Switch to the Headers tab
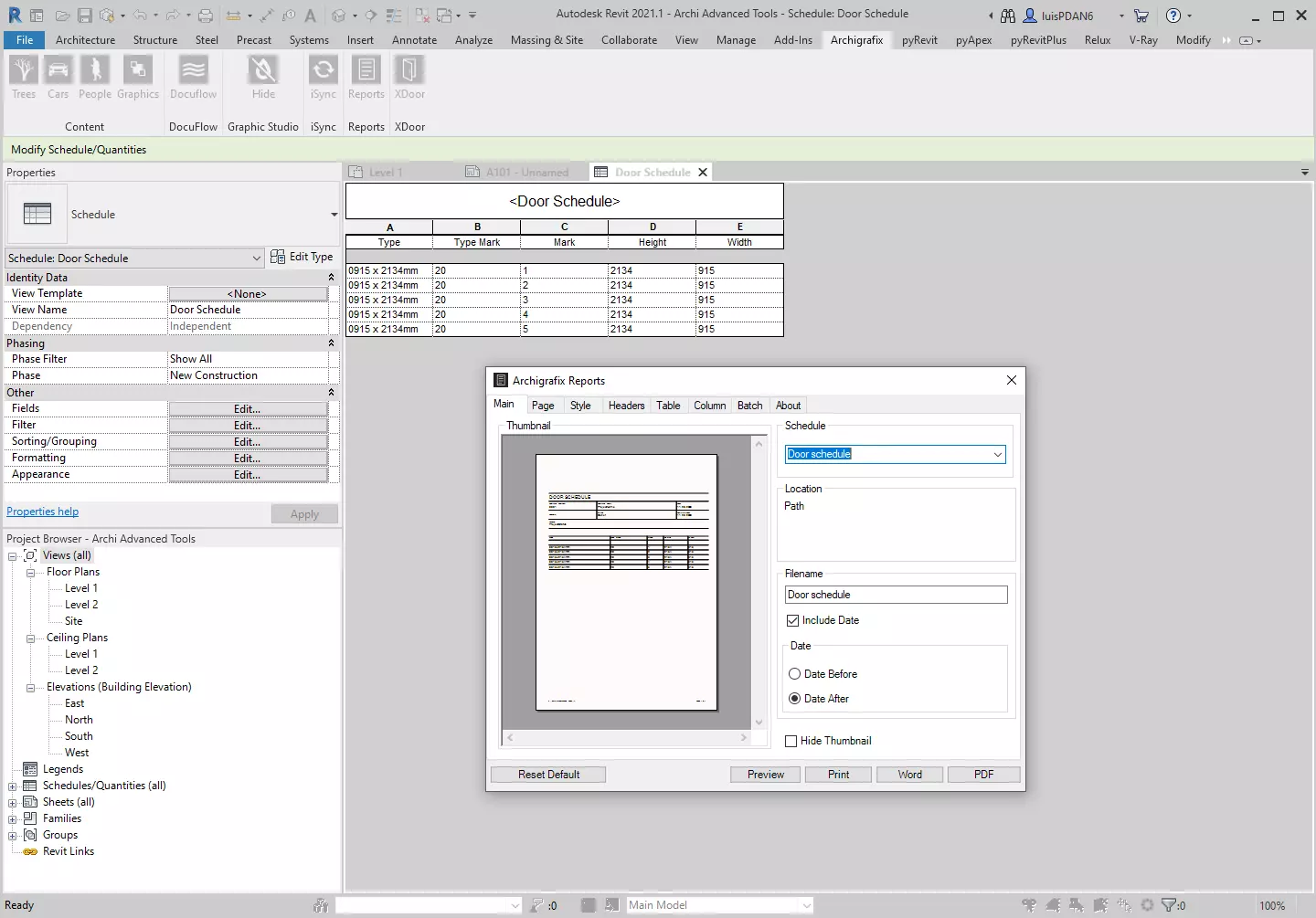 pyautogui.click(x=626, y=406)
